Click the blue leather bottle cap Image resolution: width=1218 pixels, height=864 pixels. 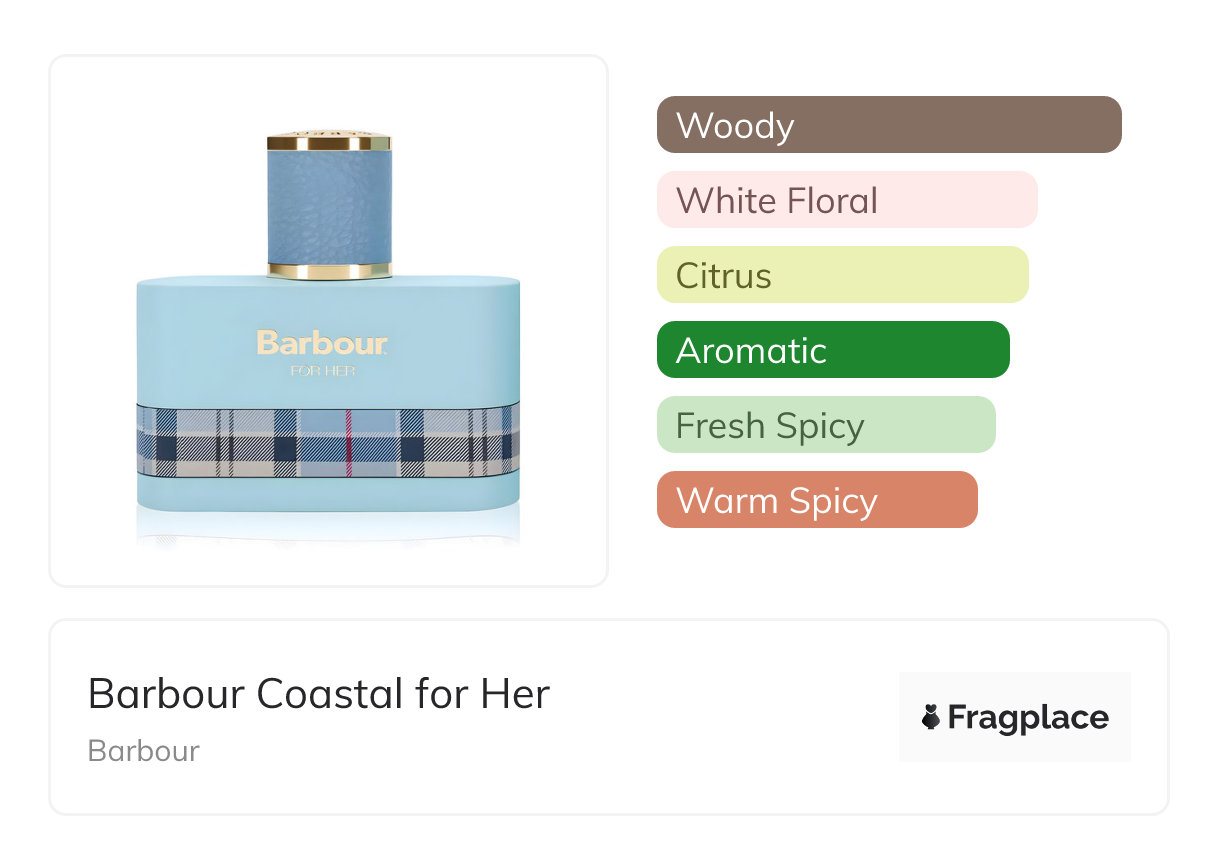328,206
